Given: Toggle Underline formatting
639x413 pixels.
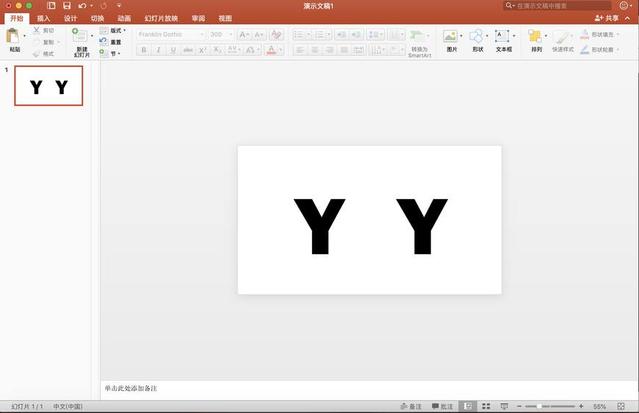Looking at the screenshot, I should pyautogui.click(x=172, y=49).
